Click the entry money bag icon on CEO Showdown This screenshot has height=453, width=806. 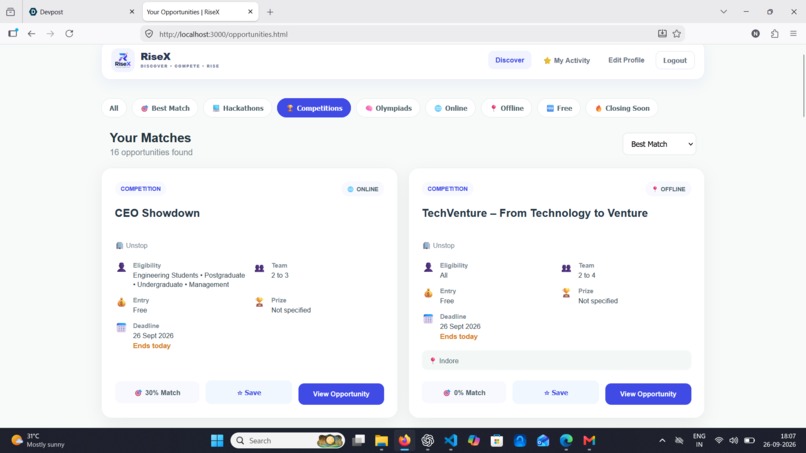pyautogui.click(x=121, y=302)
